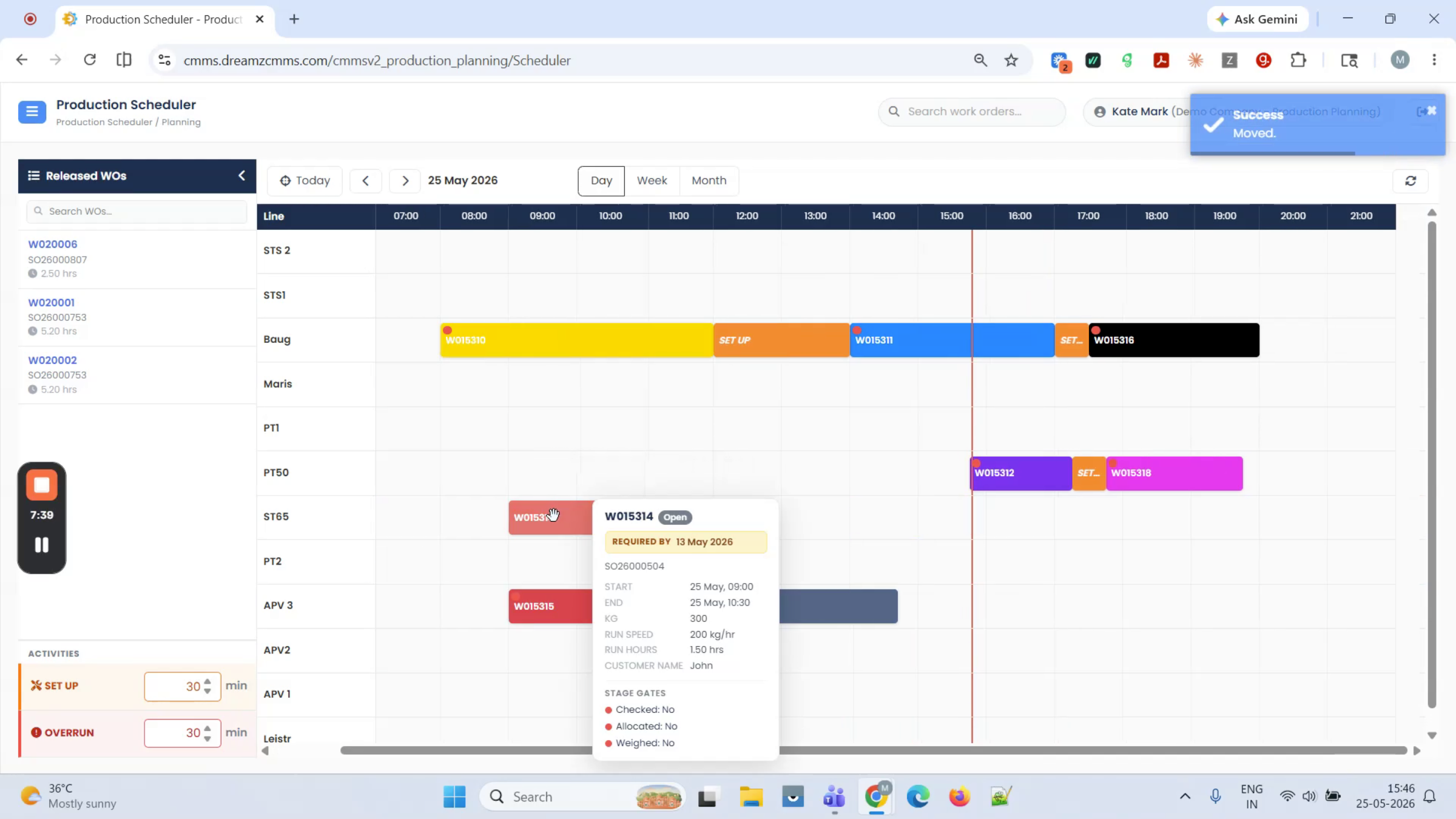Image resolution: width=1456 pixels, height=819 pixels.
Task: Close the Success Moved notification
Action: [x=1432, y=110]
